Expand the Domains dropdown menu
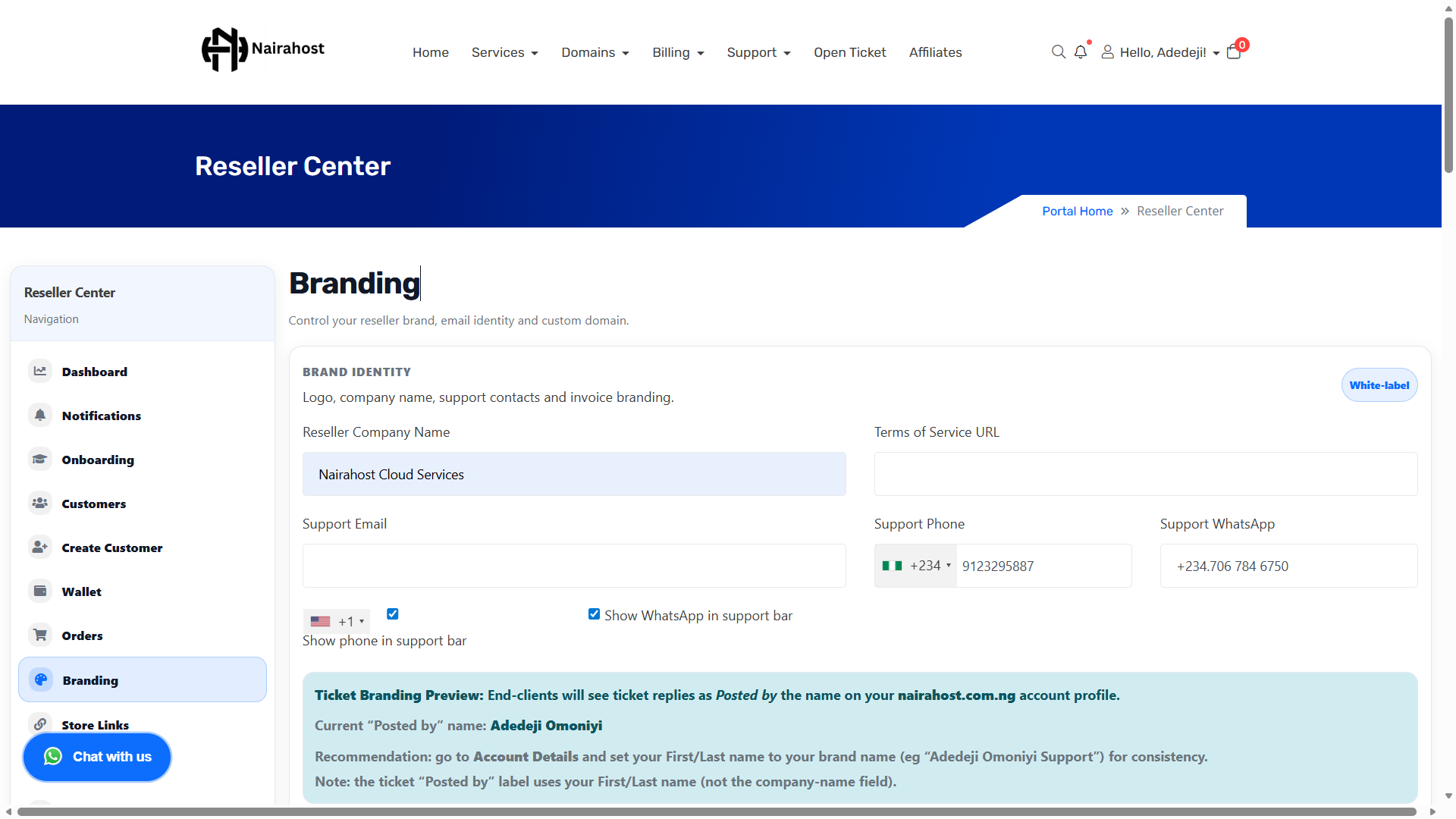Screen dimensions: 1456x819 (x=595, y=52)
